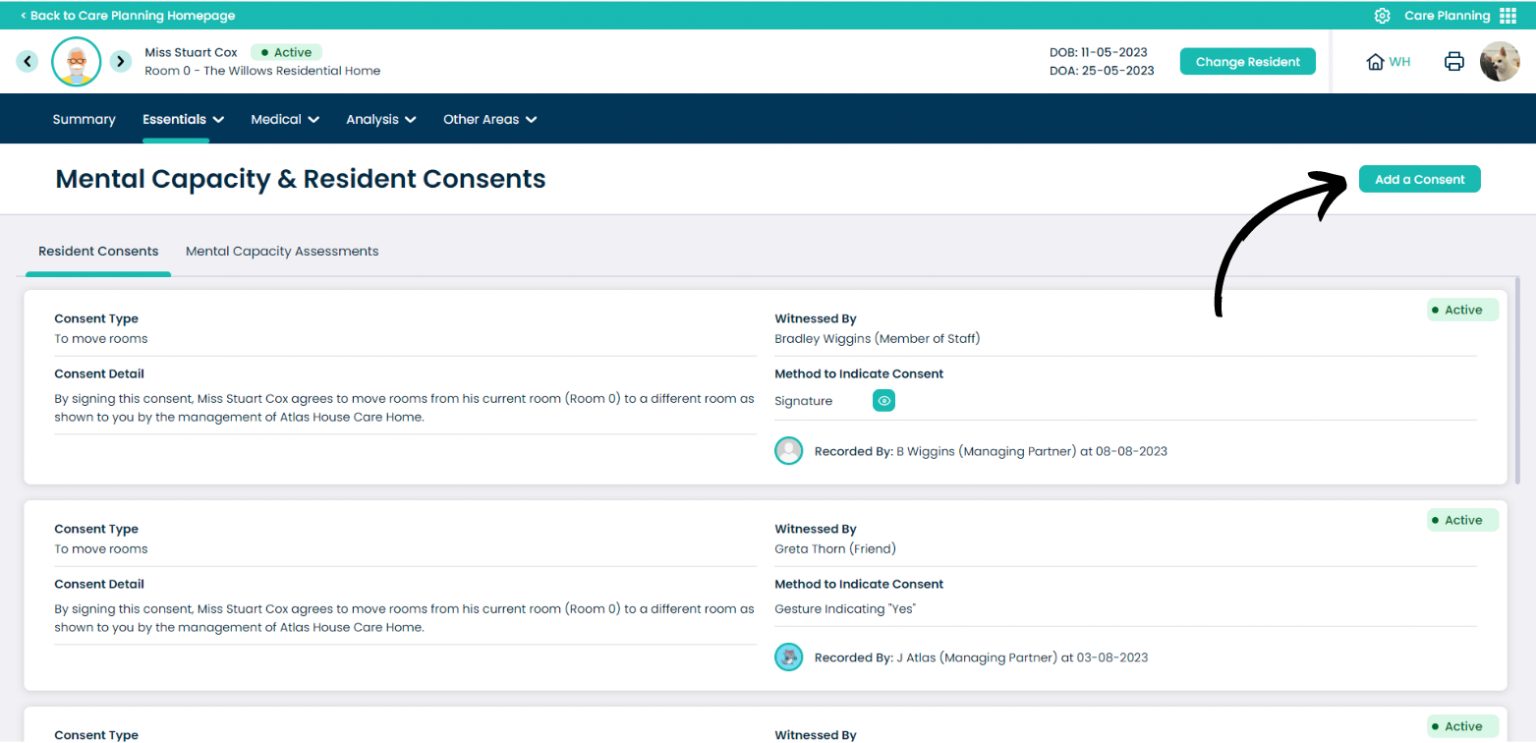Click J Atlas' Recorded By avatar
Image resolution: width=1536 pixels, height=743 pixels.
(789, 657)
